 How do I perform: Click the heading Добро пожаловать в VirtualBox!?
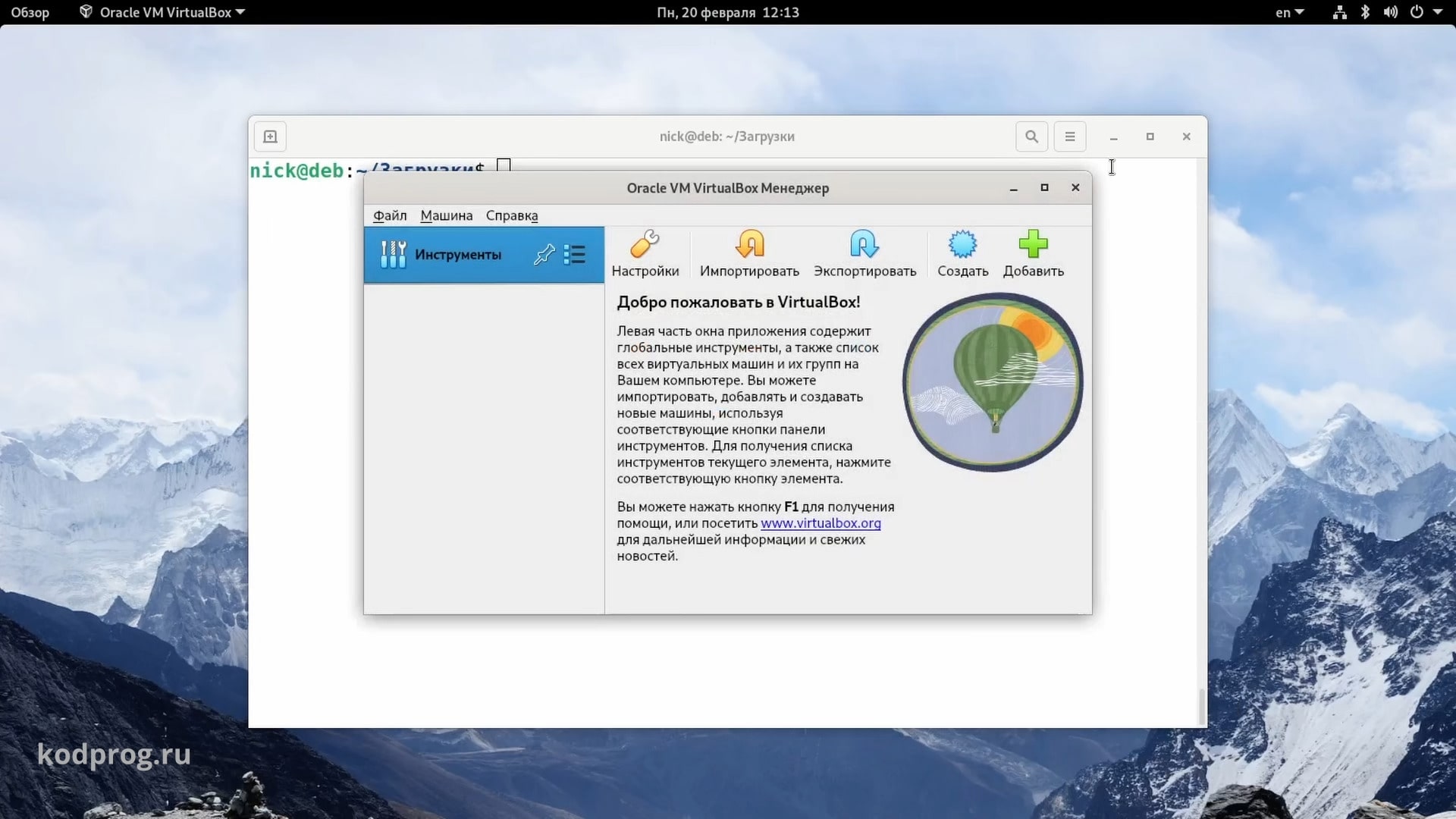[739, 302]
